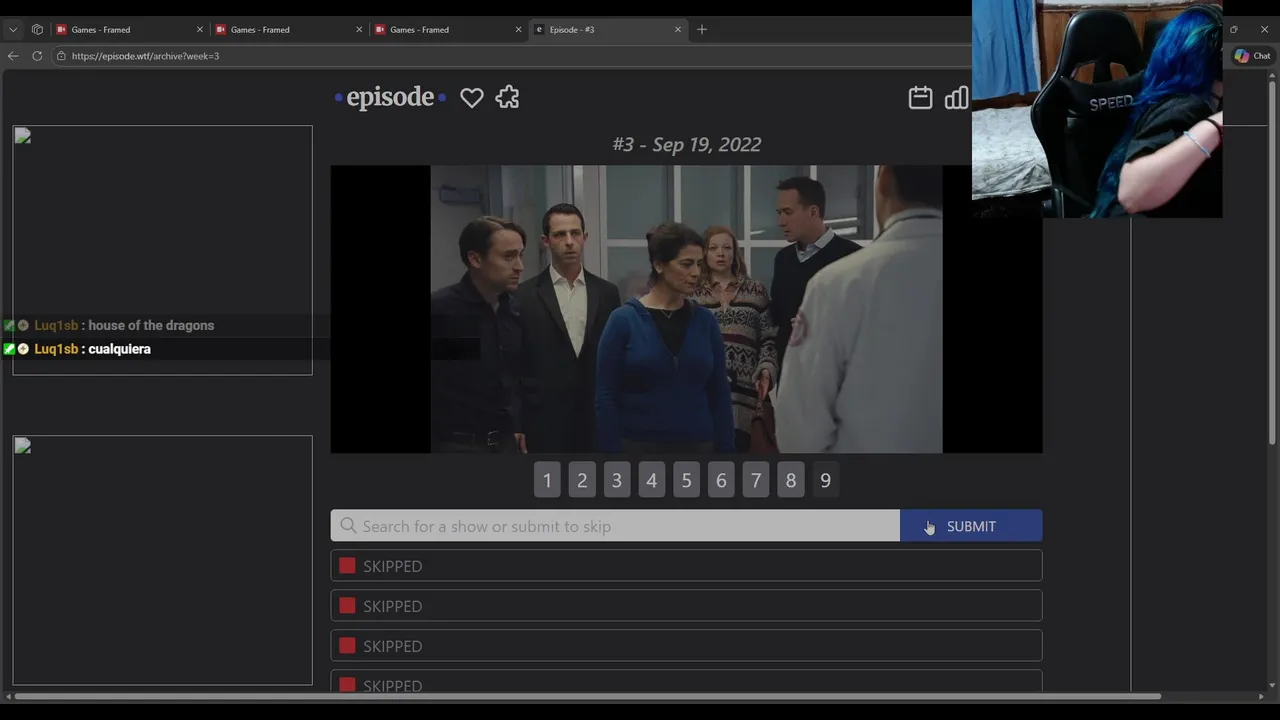1280x720 pixels.
Task: Show frame 7 of the episode
Action: [x=756, y=480]
